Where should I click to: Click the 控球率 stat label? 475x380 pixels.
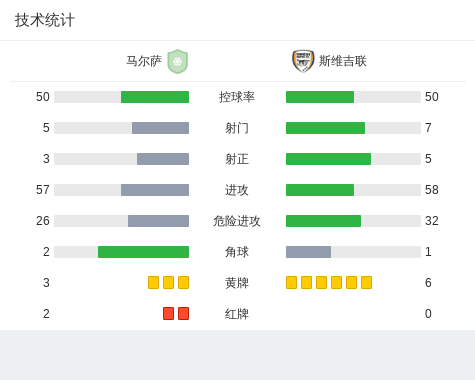pos(237,97)
